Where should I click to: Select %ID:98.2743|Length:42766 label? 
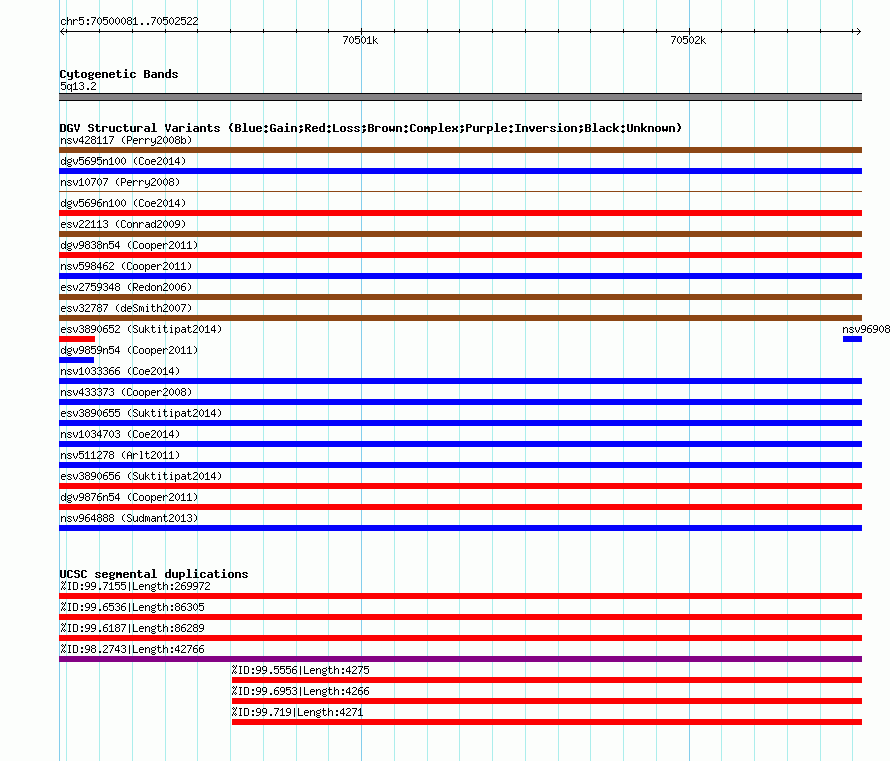(132, 649)
